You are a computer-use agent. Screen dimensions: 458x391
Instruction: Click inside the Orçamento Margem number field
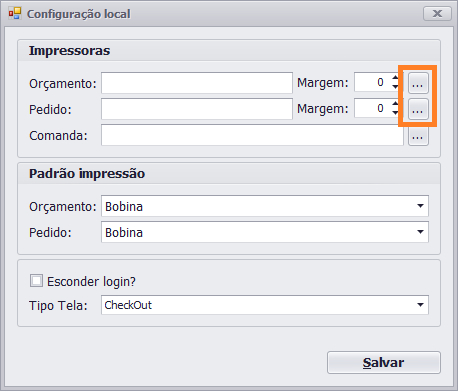[x=373, y=82]
